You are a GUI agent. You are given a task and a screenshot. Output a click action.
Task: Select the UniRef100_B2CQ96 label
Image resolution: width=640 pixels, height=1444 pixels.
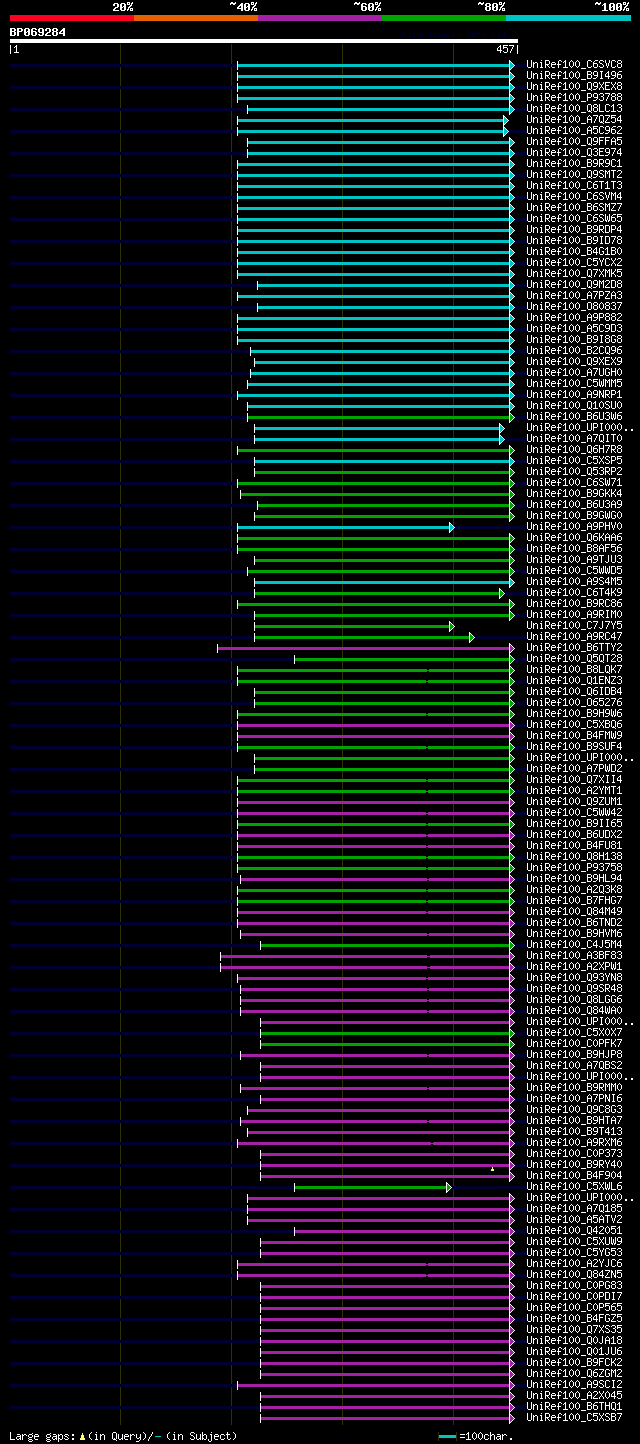pos(574,350)
